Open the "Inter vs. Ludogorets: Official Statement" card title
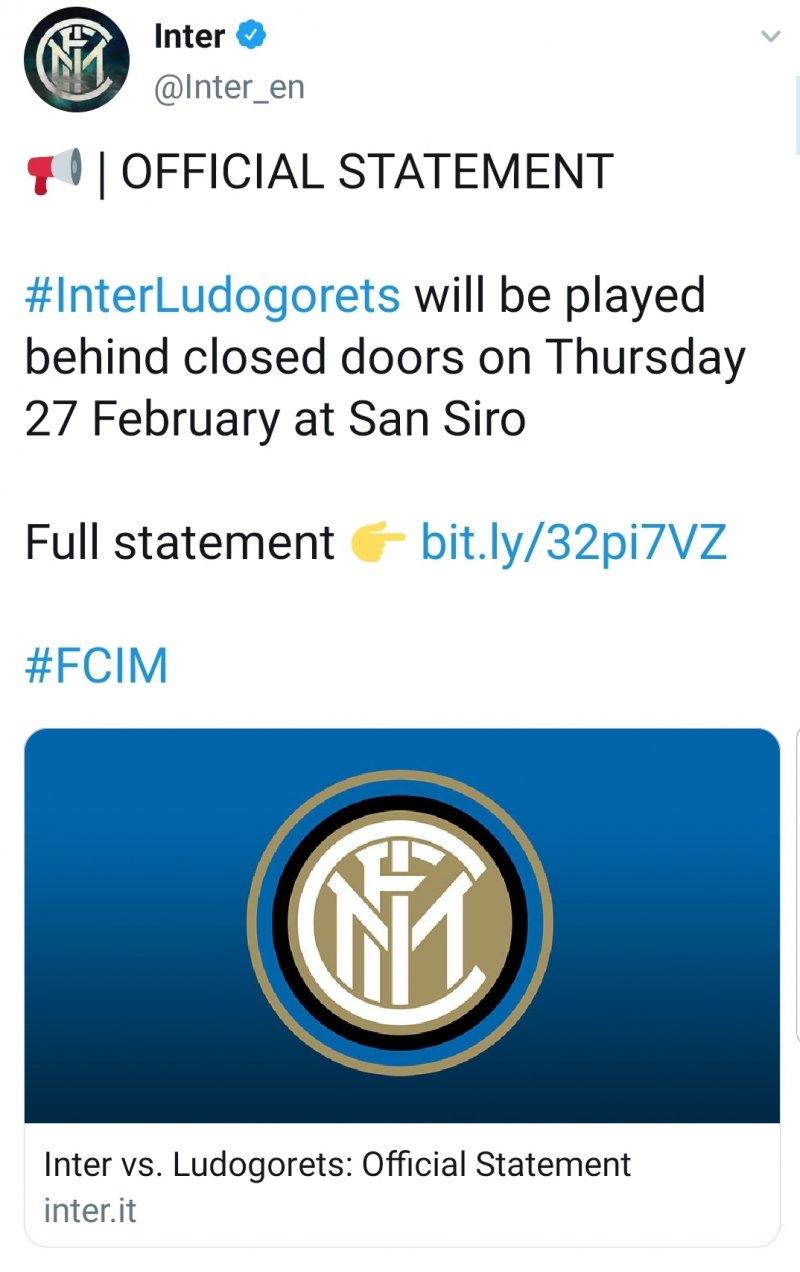 coord(337,1164)
